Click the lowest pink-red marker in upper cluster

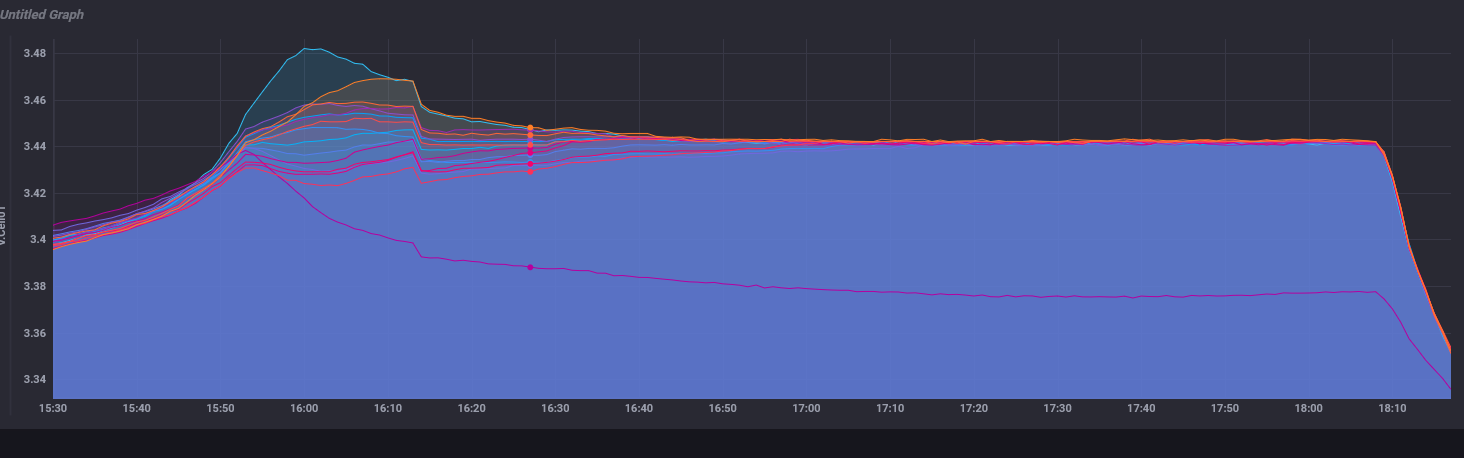pyautogui.click(x=530, y=172)
